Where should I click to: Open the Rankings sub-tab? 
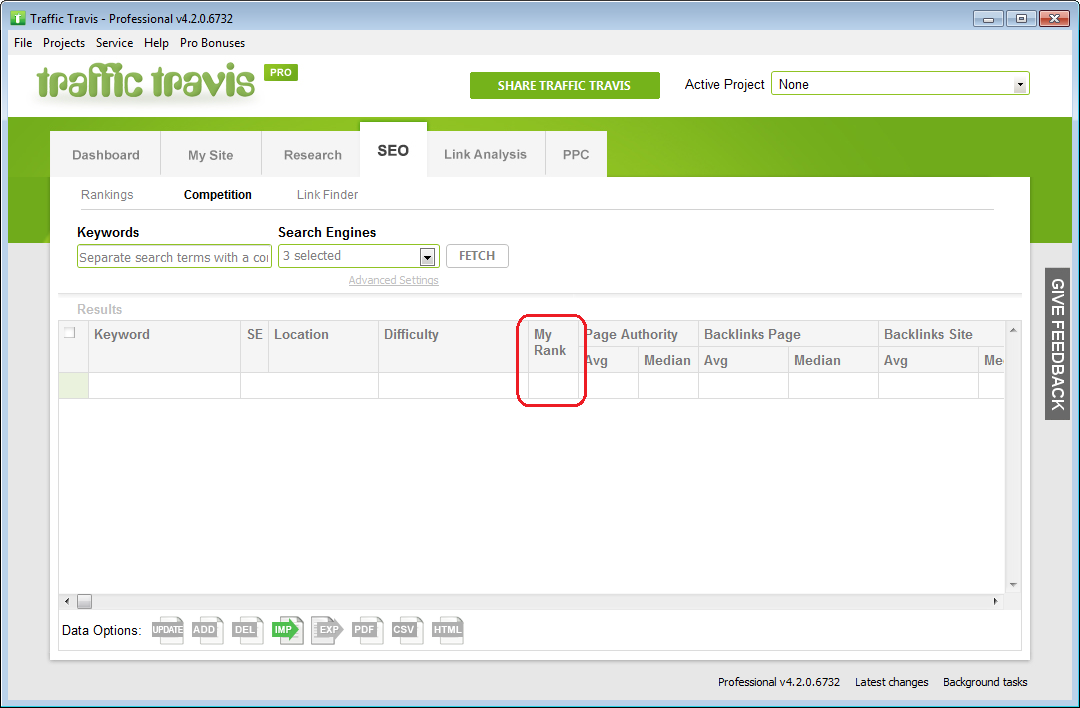107,195
